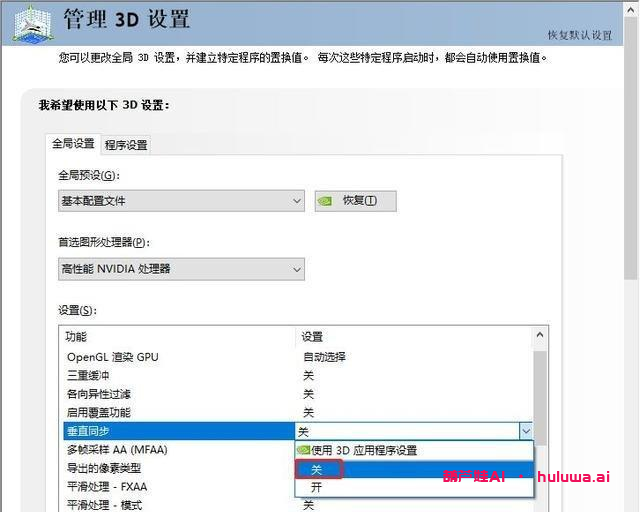
Task: Choose 开 in the vertical sync dropdown list
Action: pyautogui.click(x=317, y=487)
